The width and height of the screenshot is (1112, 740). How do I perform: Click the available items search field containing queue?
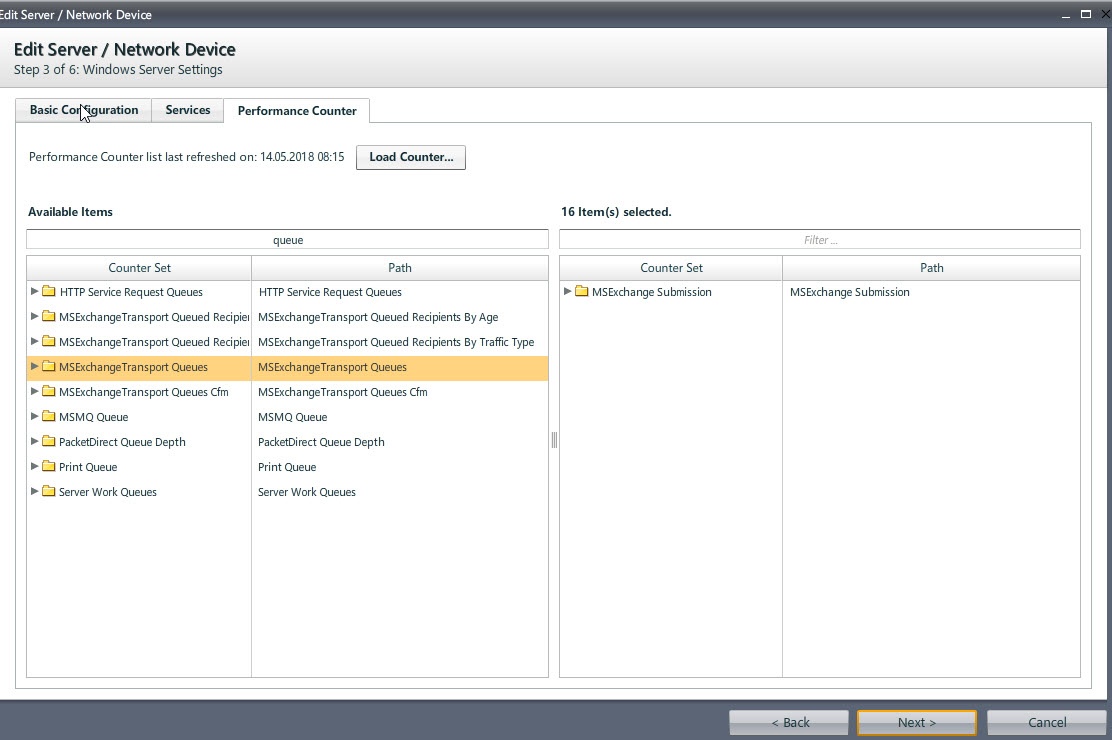(287, 240)
